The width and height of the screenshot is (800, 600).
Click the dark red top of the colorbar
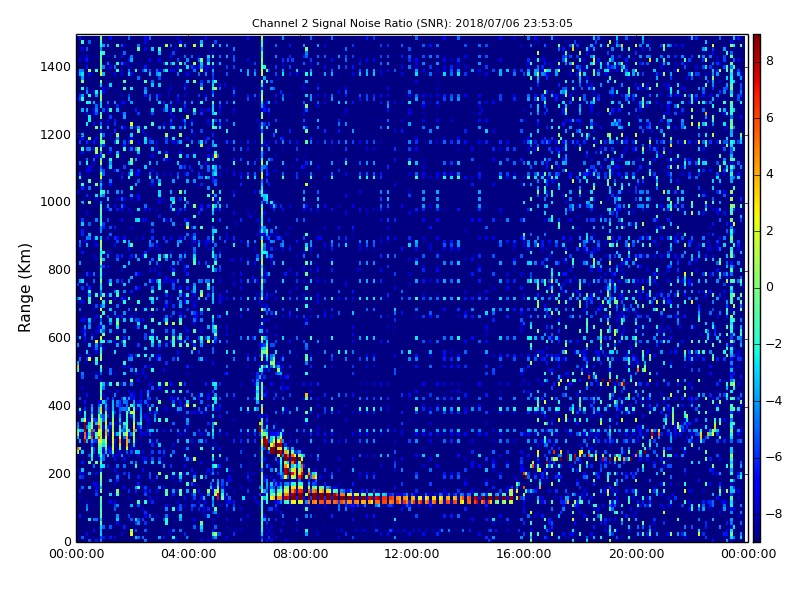coord(757,43)
